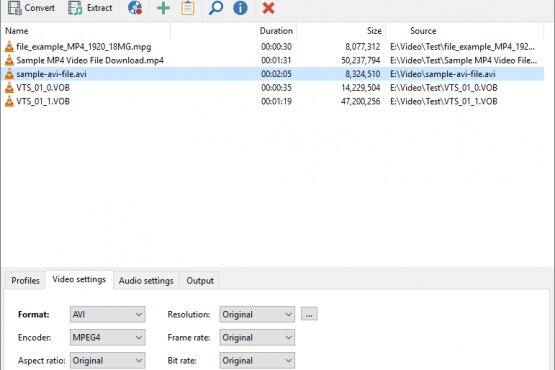The height and width of the screenshot is (370, 555).
Task: Click size value 8,324,510
Action: click(x=362, y=74)
